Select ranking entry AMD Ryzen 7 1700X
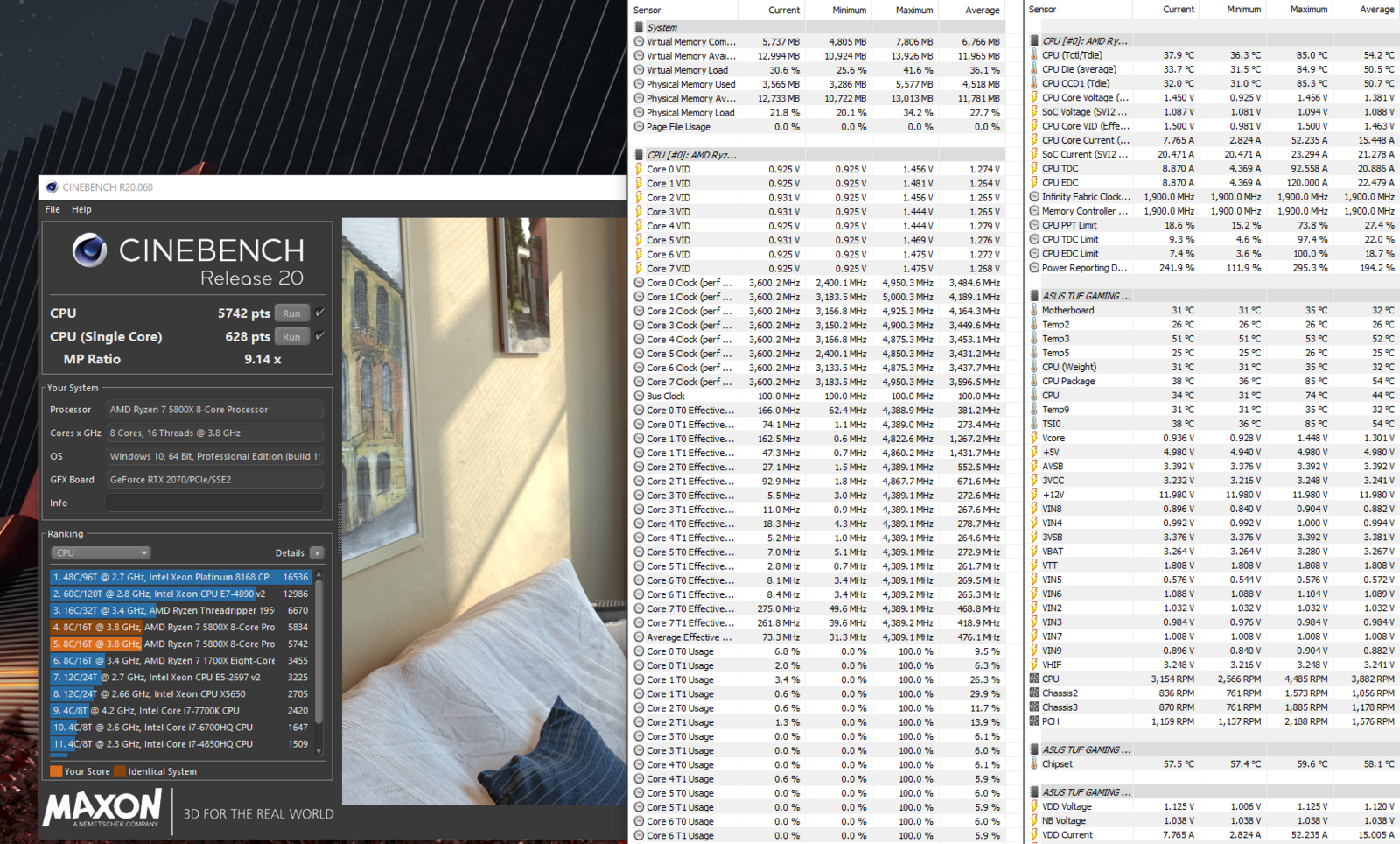Viewport: 1400px width, 844px height. click(180, 660)
